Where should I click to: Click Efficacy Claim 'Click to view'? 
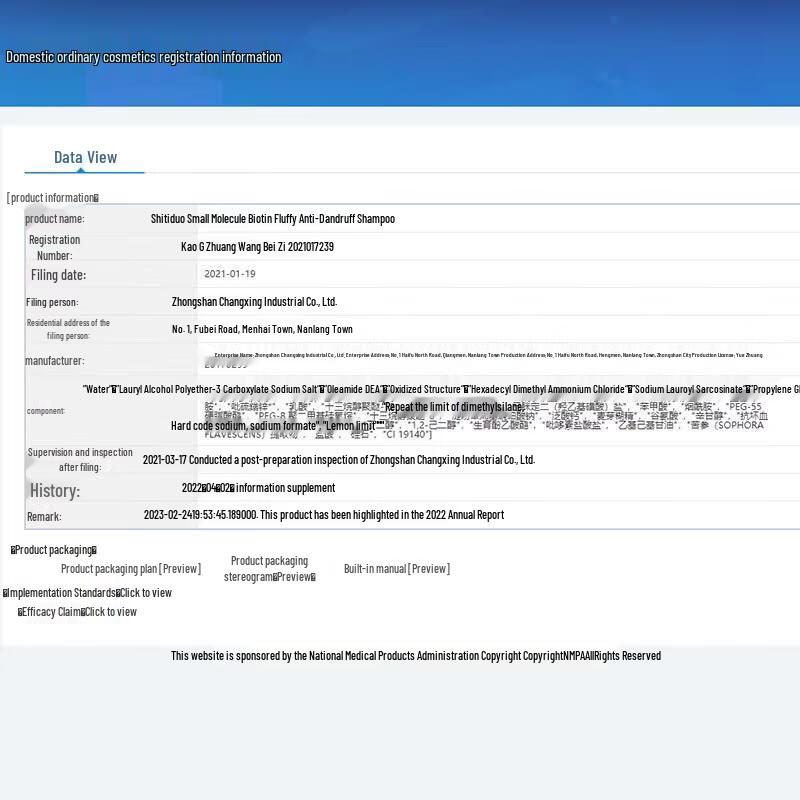[111, 611]
